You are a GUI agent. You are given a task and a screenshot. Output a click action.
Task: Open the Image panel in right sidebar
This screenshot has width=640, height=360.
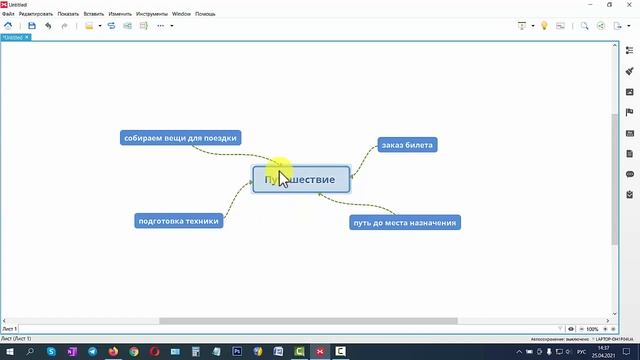[630, 92]
